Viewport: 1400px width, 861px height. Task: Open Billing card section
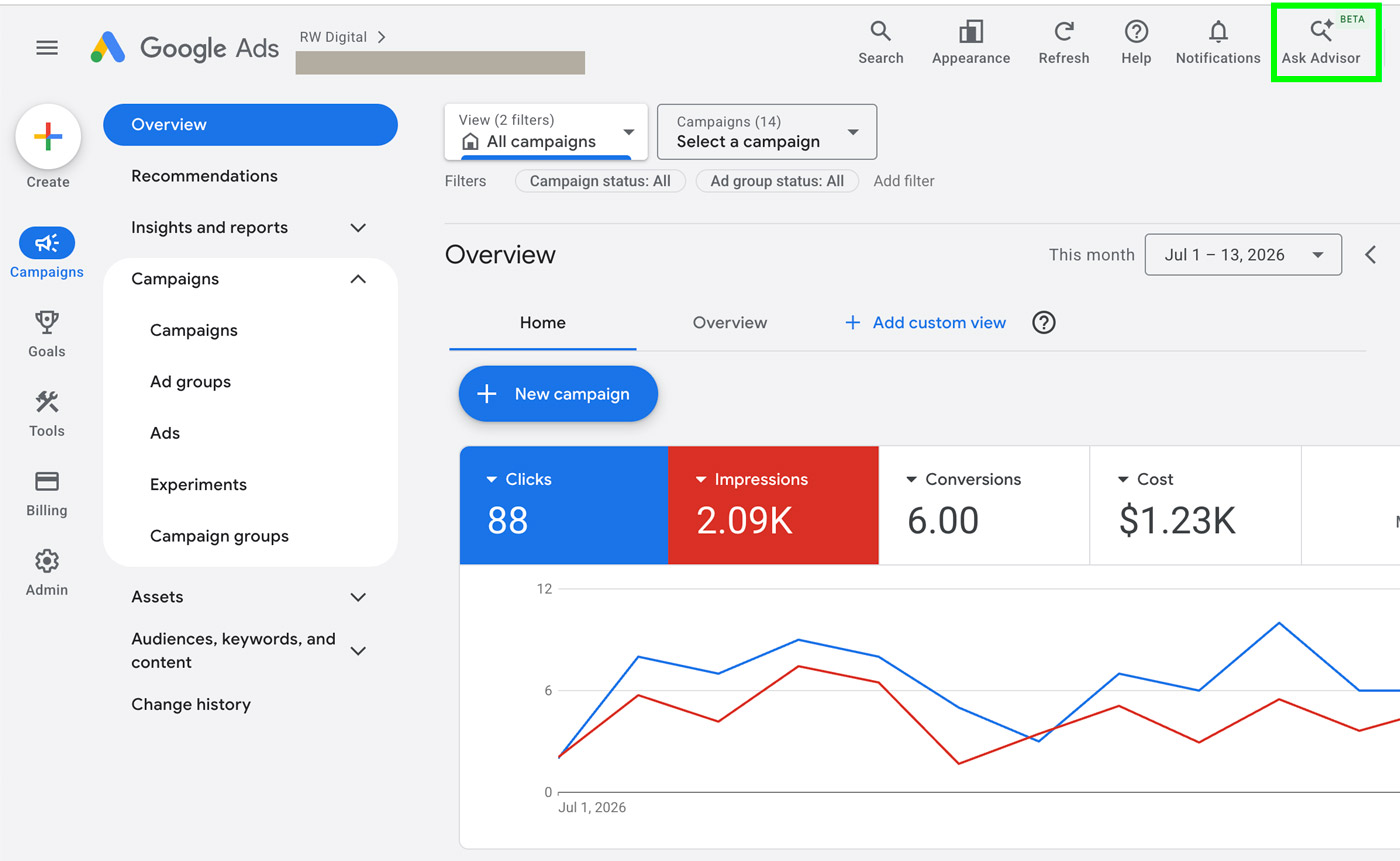click(x=47, y=493)
